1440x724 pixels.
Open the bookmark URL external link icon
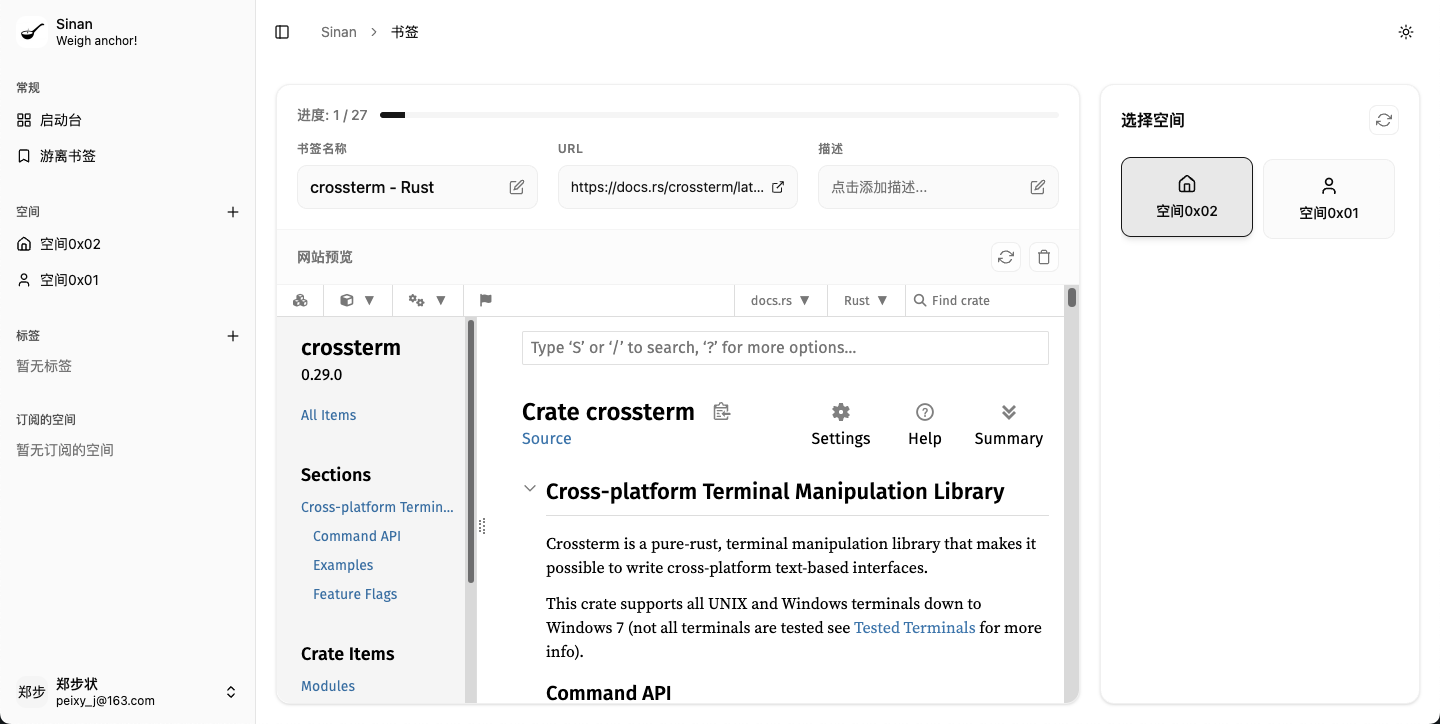coord(778,187)
